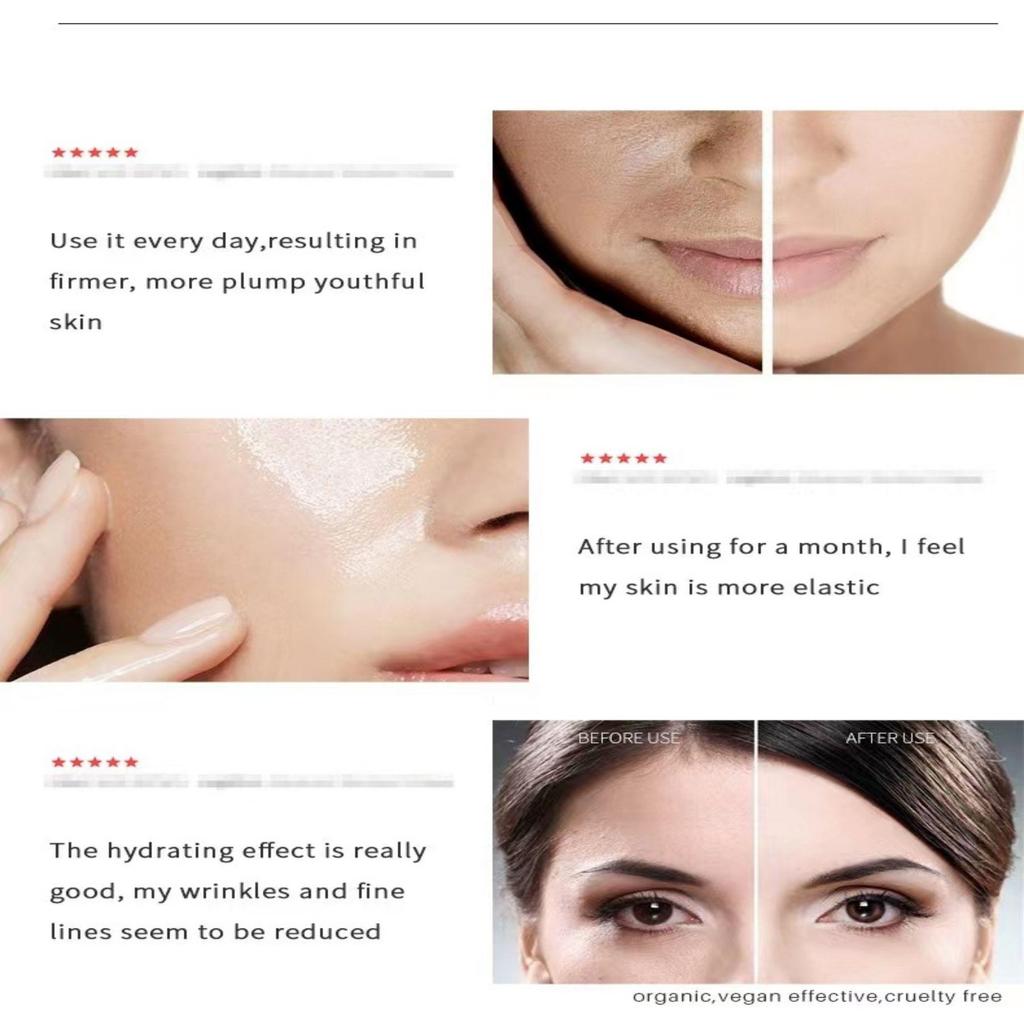
Task: Select the AFTER USE eye image
Action: (891, 852)
